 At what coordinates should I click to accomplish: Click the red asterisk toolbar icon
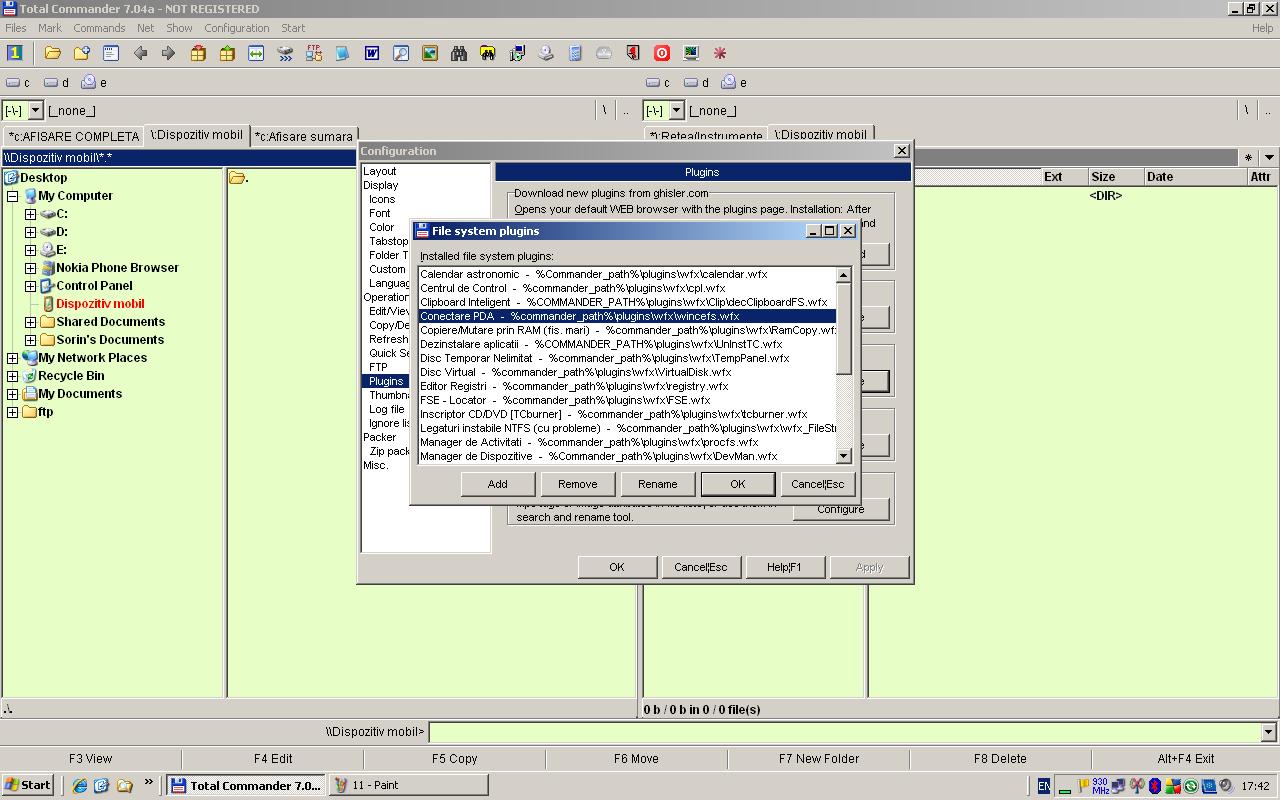pyautogui.click(x=720, y=53)
